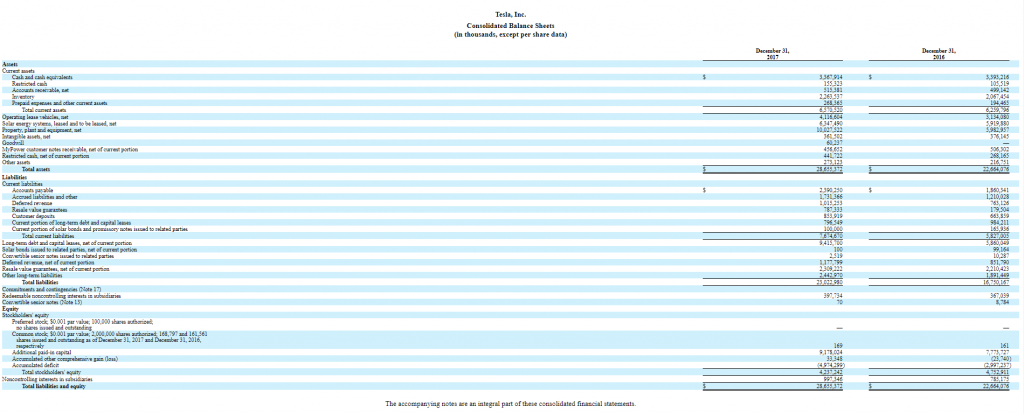Click the 'Inventory' row label
Image resolution: width=1024 pixels, height=414 pixels.
(23, 97)
